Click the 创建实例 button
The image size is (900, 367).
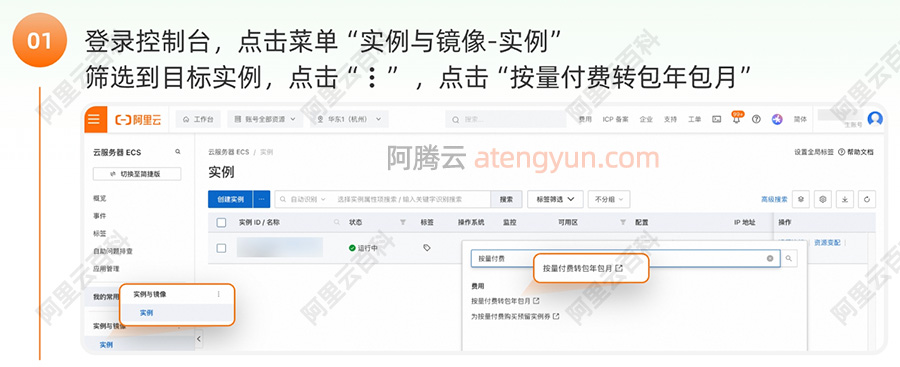pyautogui.click(x=231, y=199)
